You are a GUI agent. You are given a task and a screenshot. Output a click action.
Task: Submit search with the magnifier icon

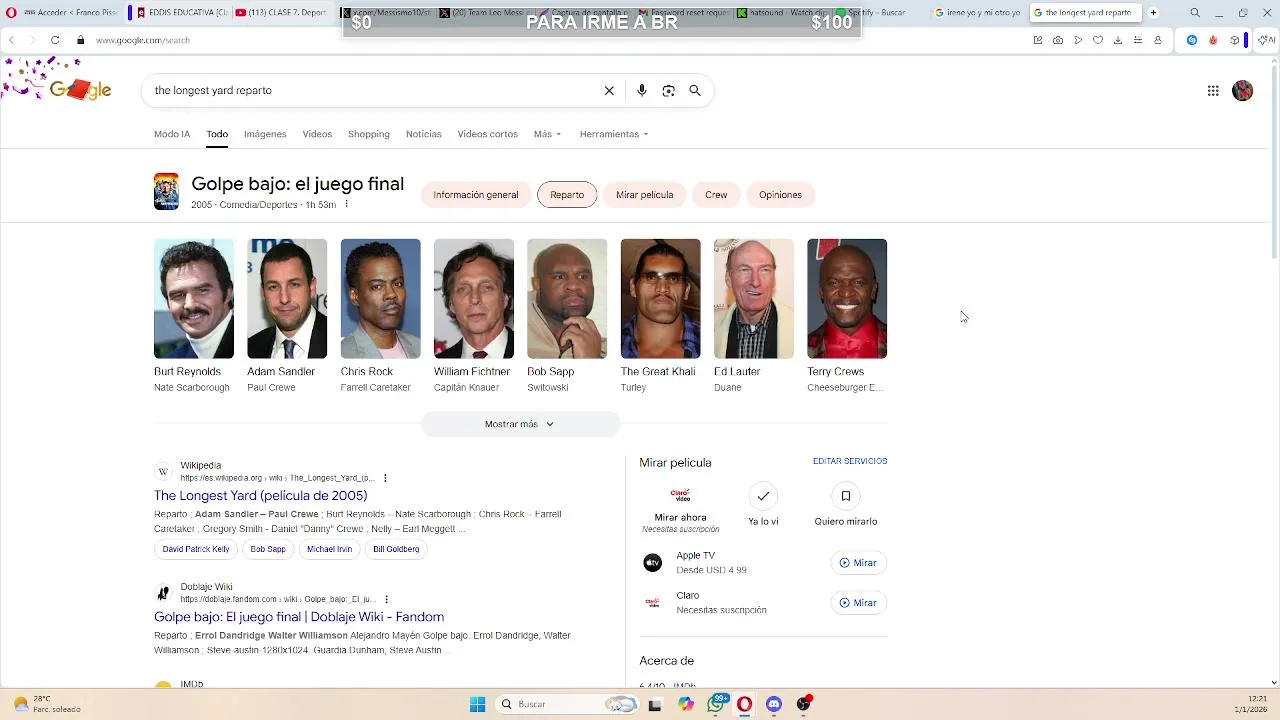(695, 90)
